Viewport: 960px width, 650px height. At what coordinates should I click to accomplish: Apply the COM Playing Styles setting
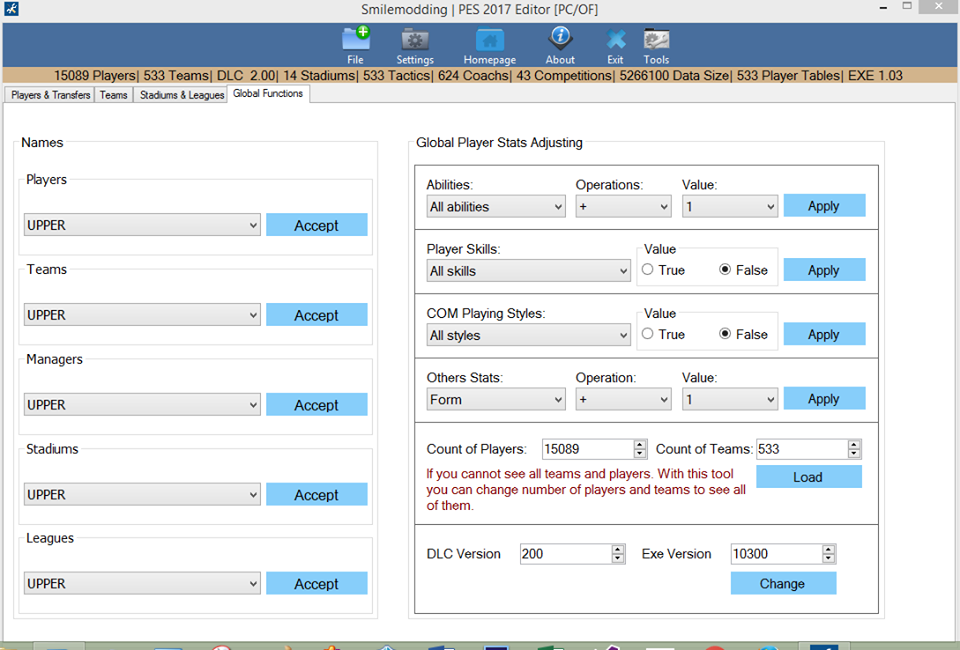pos(824,334)
